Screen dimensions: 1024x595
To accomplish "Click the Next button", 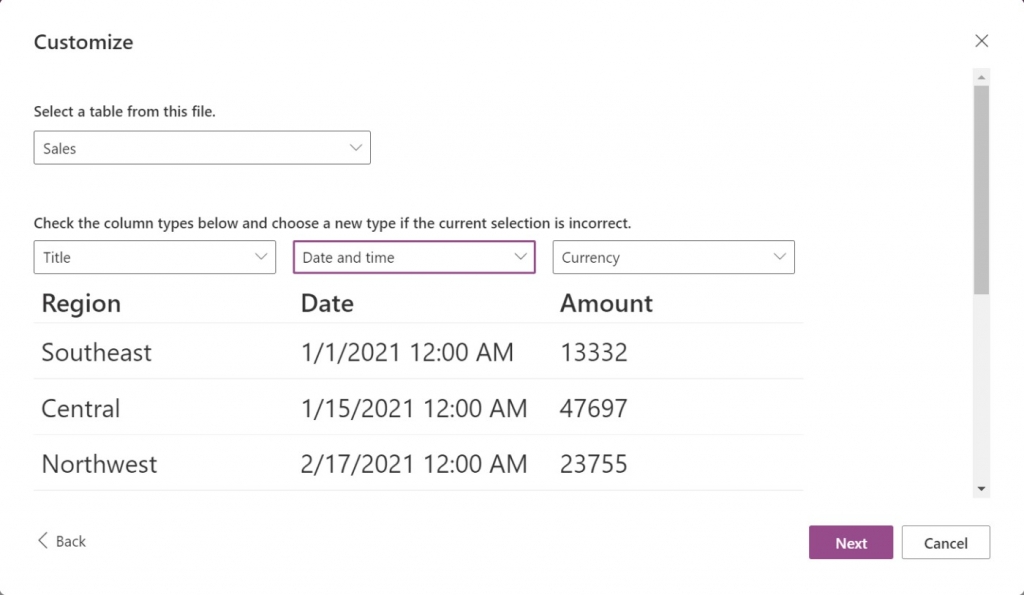I will click(850, 542).
